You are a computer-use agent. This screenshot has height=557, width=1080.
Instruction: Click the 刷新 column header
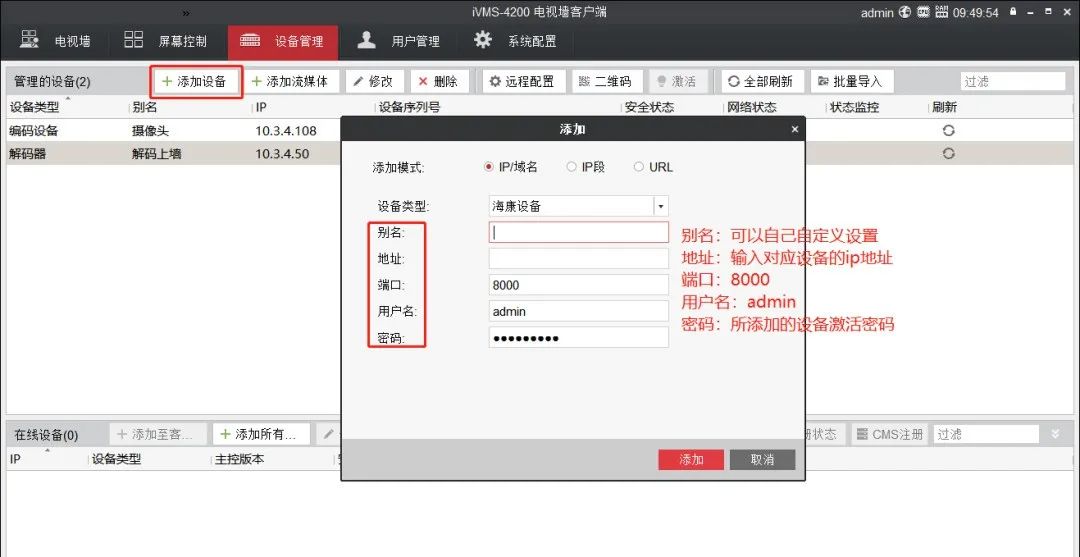pyautogui.click(x=944, y=107)
